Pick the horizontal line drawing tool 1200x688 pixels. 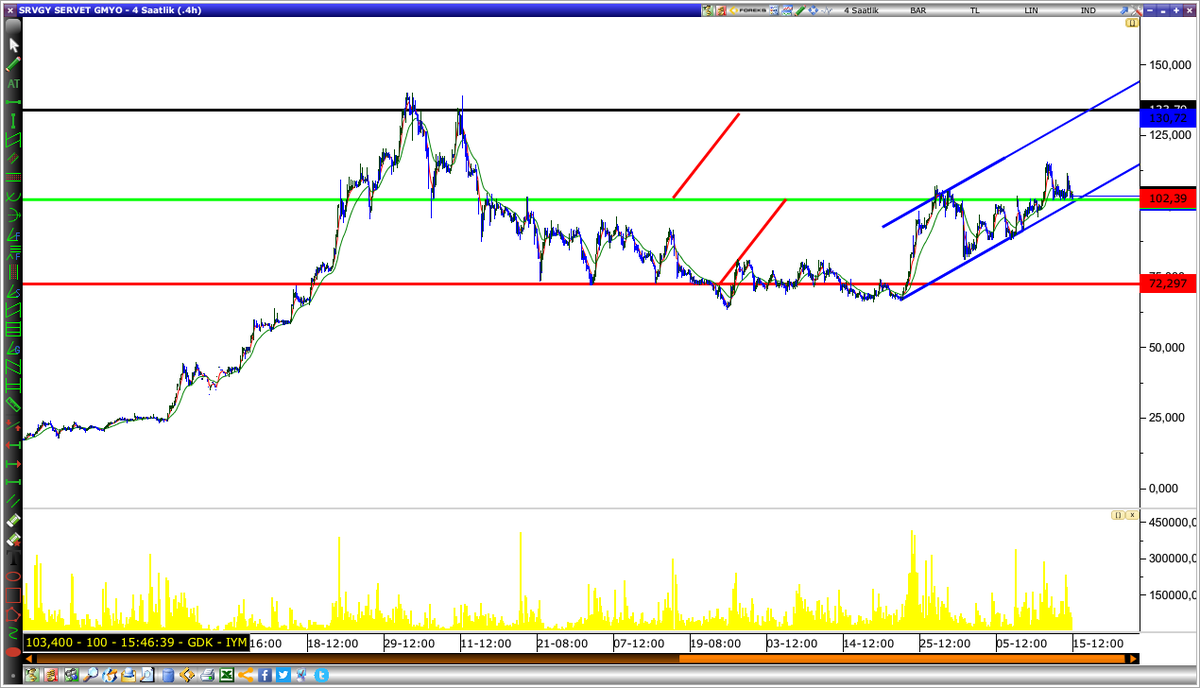coord(13,102)
